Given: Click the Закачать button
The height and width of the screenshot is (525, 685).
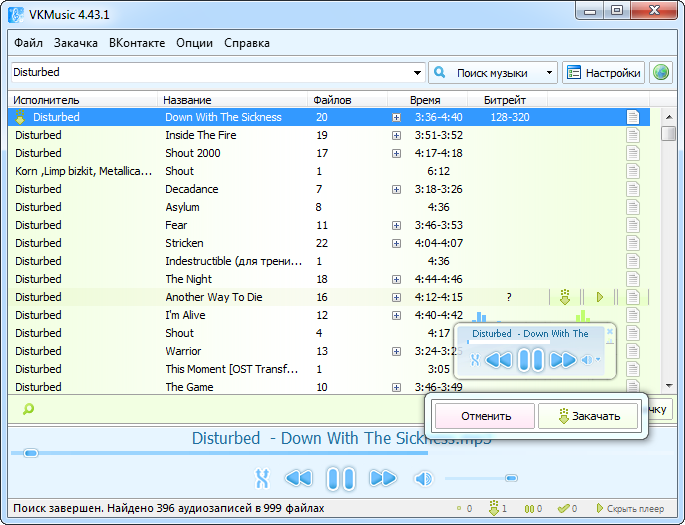Looking at the screenshot, I should [588, 415].
